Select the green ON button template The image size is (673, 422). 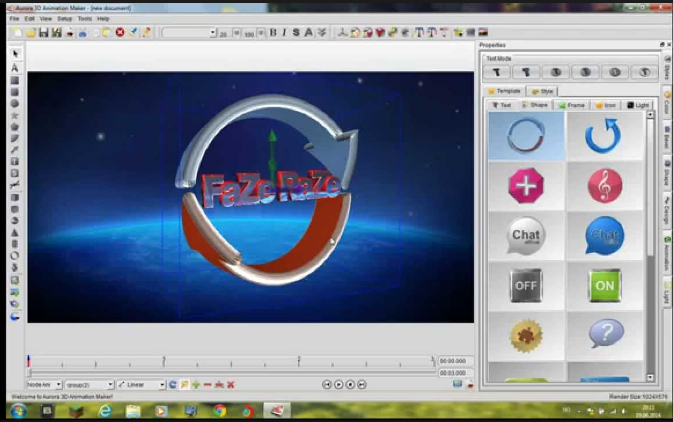coord(604,285)
